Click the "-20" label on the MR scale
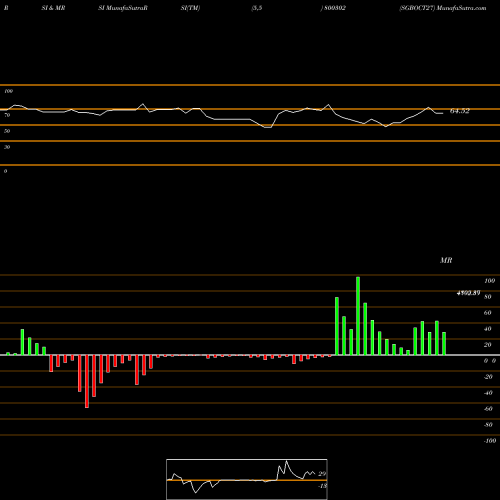 488,377
